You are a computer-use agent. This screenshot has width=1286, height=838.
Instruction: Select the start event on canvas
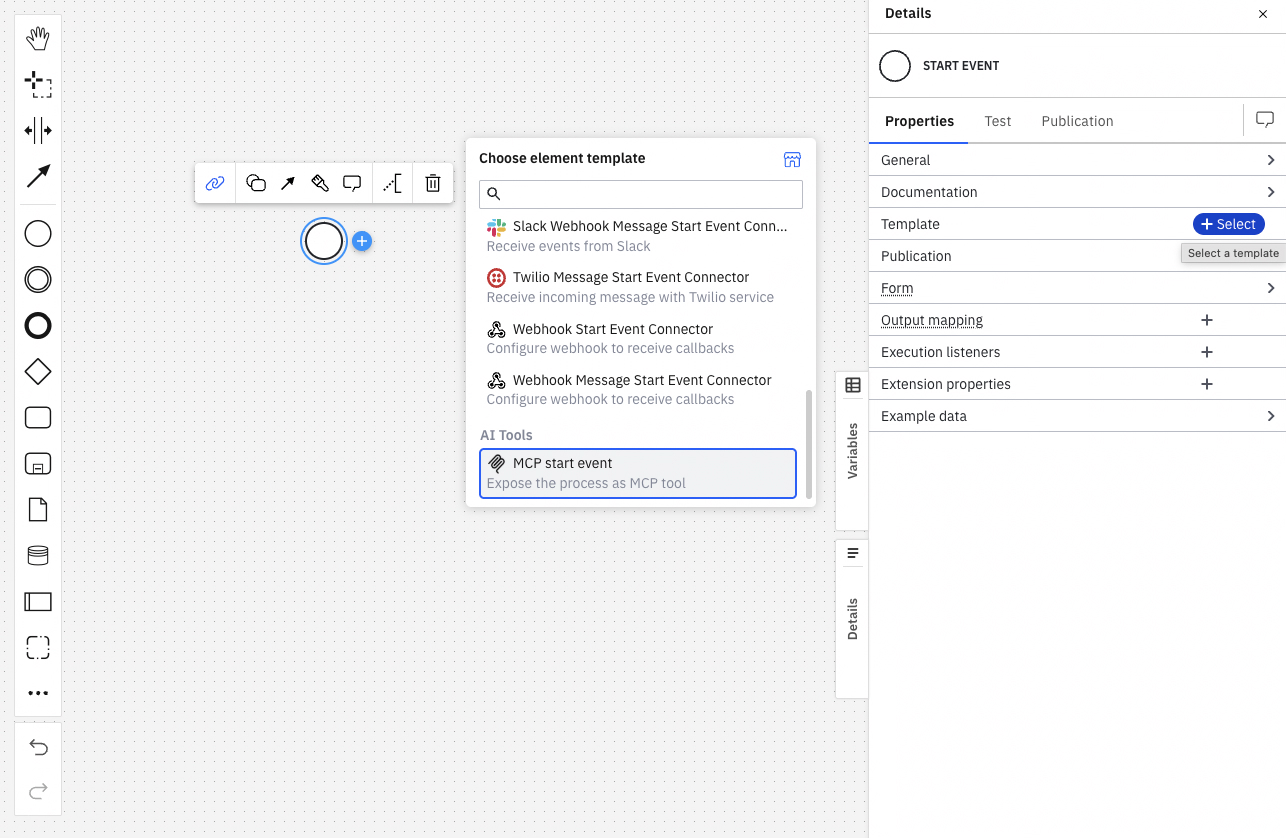click(324, 241)
